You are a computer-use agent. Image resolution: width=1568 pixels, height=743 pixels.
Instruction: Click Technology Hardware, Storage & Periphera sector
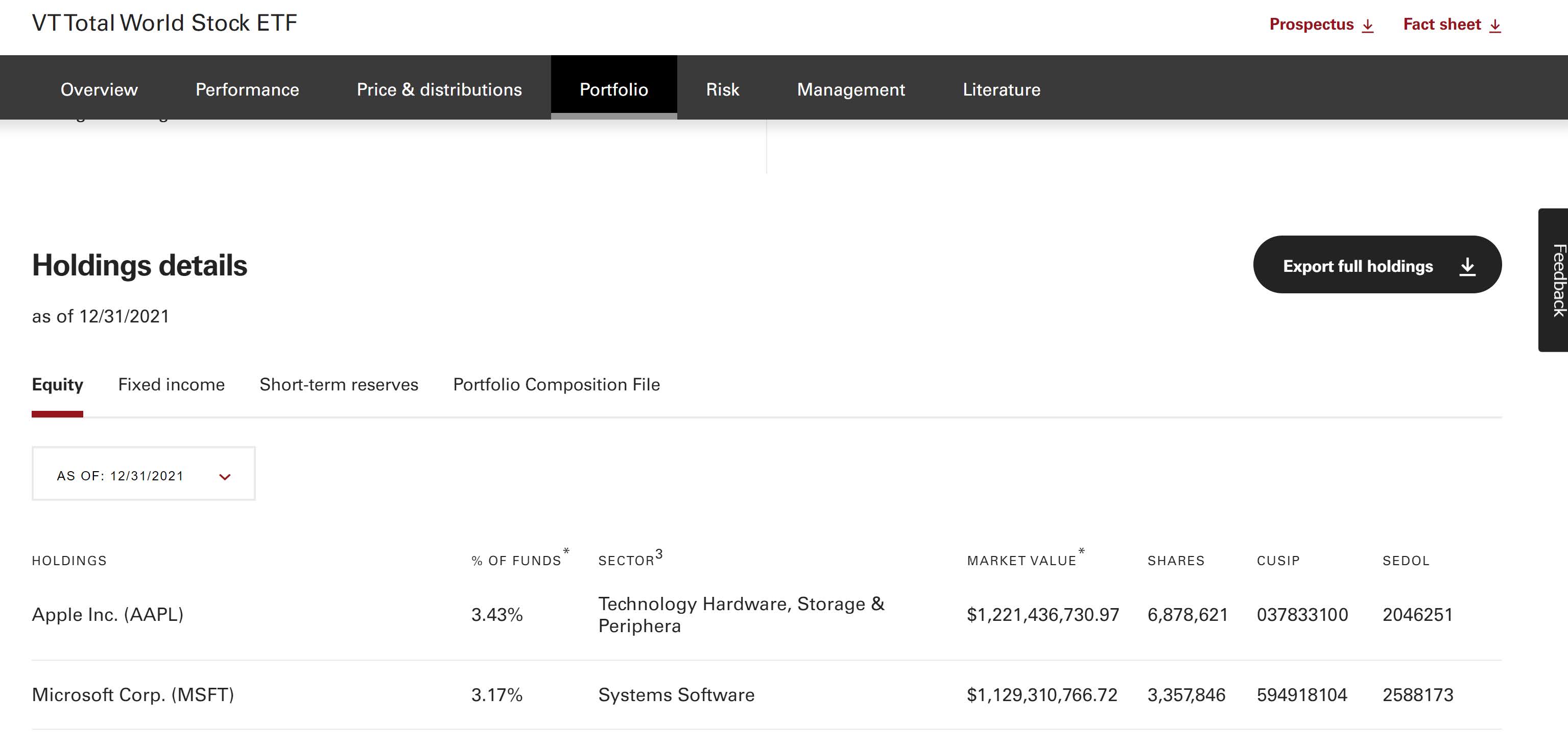[742, 615]
